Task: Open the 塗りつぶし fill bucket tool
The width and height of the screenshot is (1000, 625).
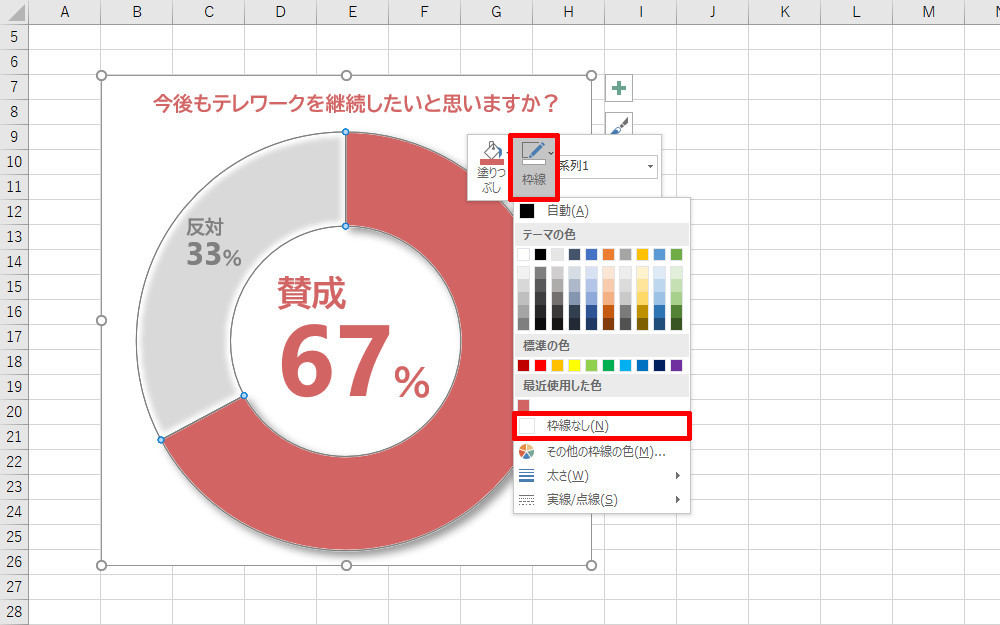Action: coord(491,167)
